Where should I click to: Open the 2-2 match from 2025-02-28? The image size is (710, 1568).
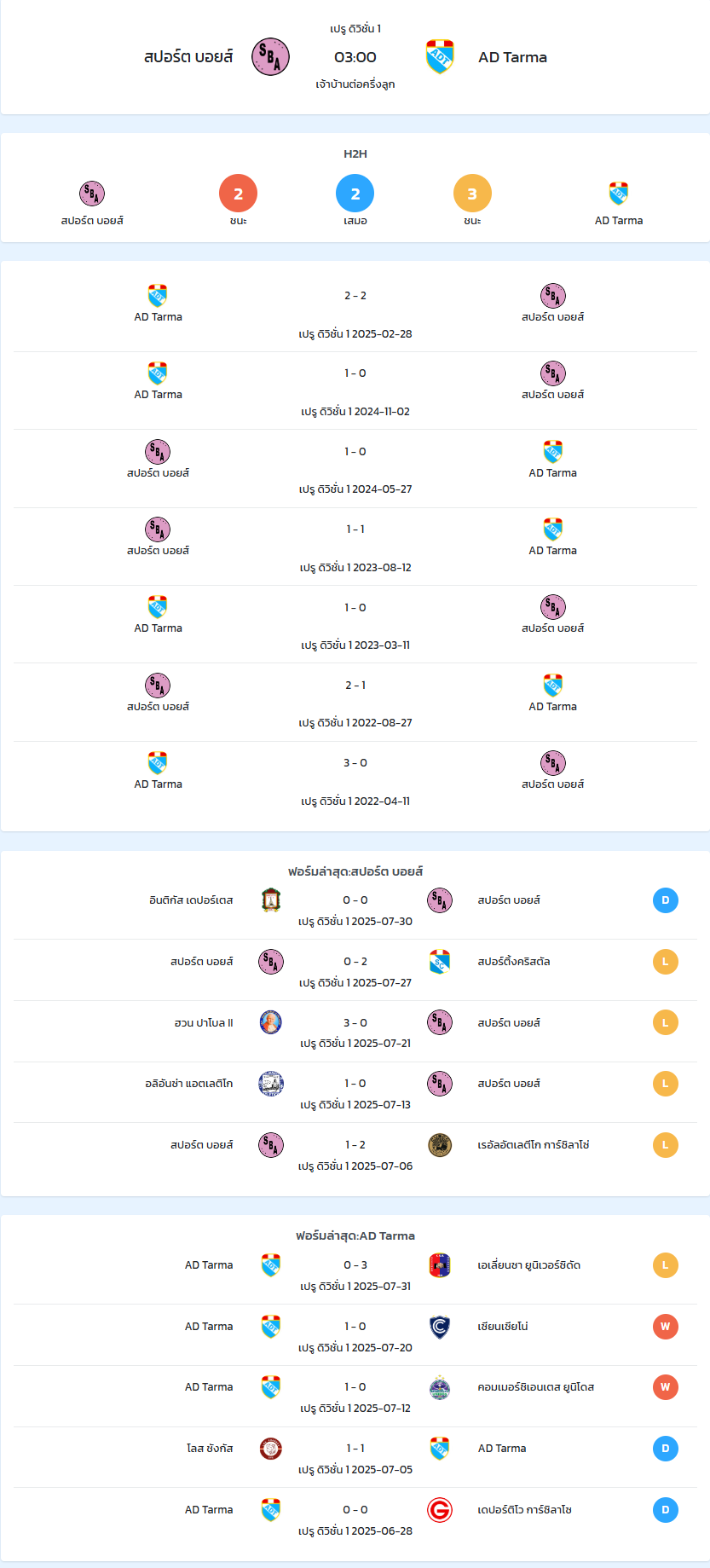coord(355,313)
